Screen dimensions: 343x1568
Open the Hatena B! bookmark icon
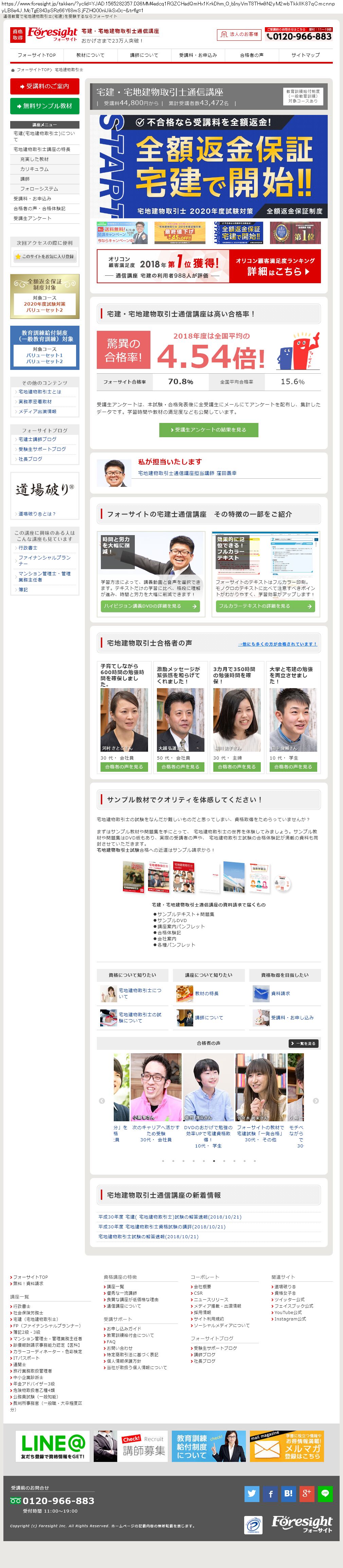[288, 1493]
